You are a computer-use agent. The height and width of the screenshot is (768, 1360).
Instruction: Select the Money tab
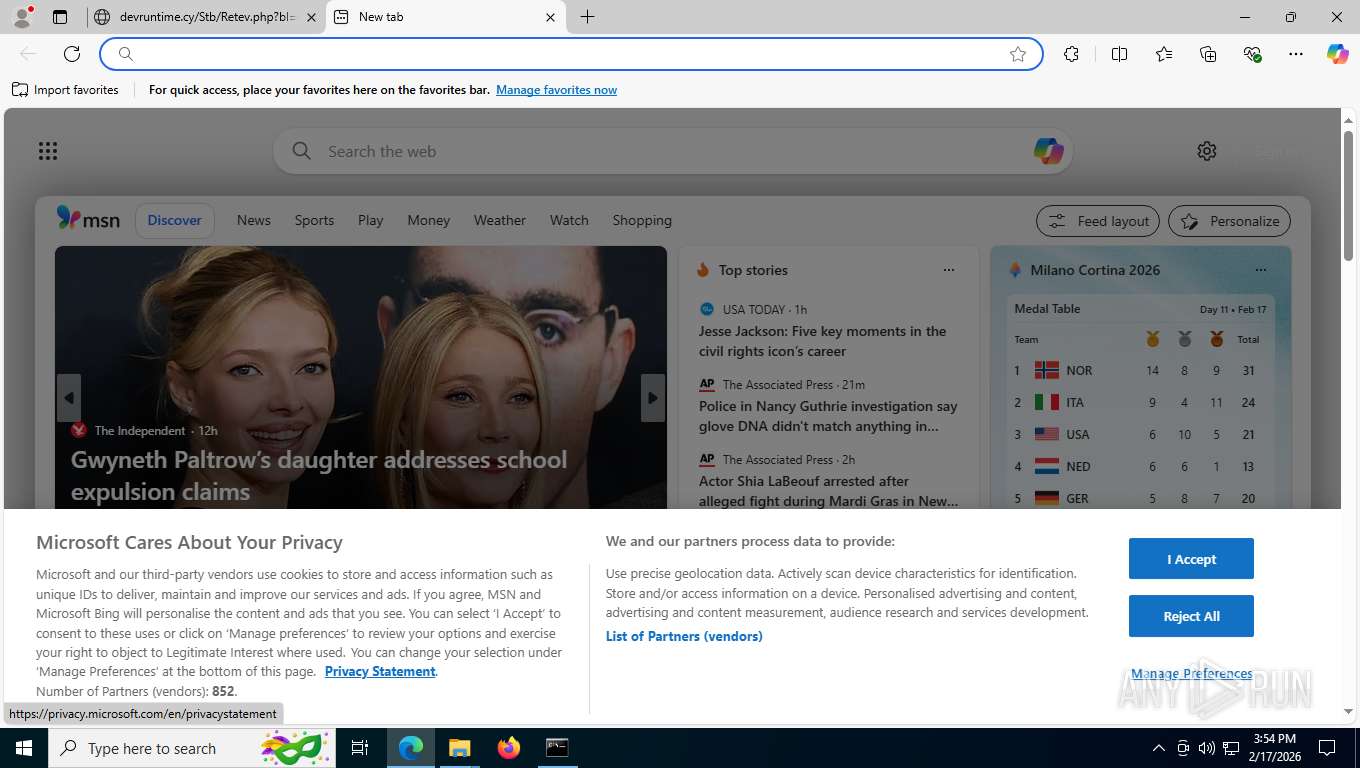429,220
